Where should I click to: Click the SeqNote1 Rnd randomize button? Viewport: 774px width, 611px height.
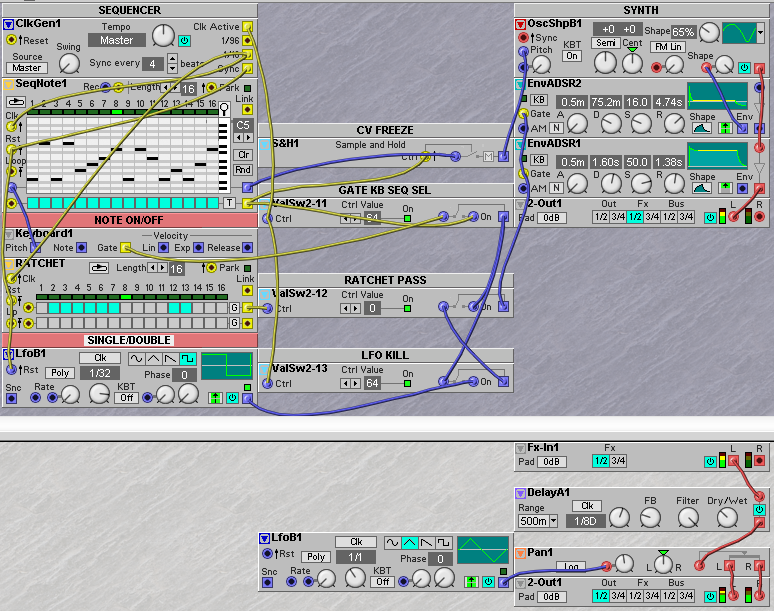[x=243, y=170]
